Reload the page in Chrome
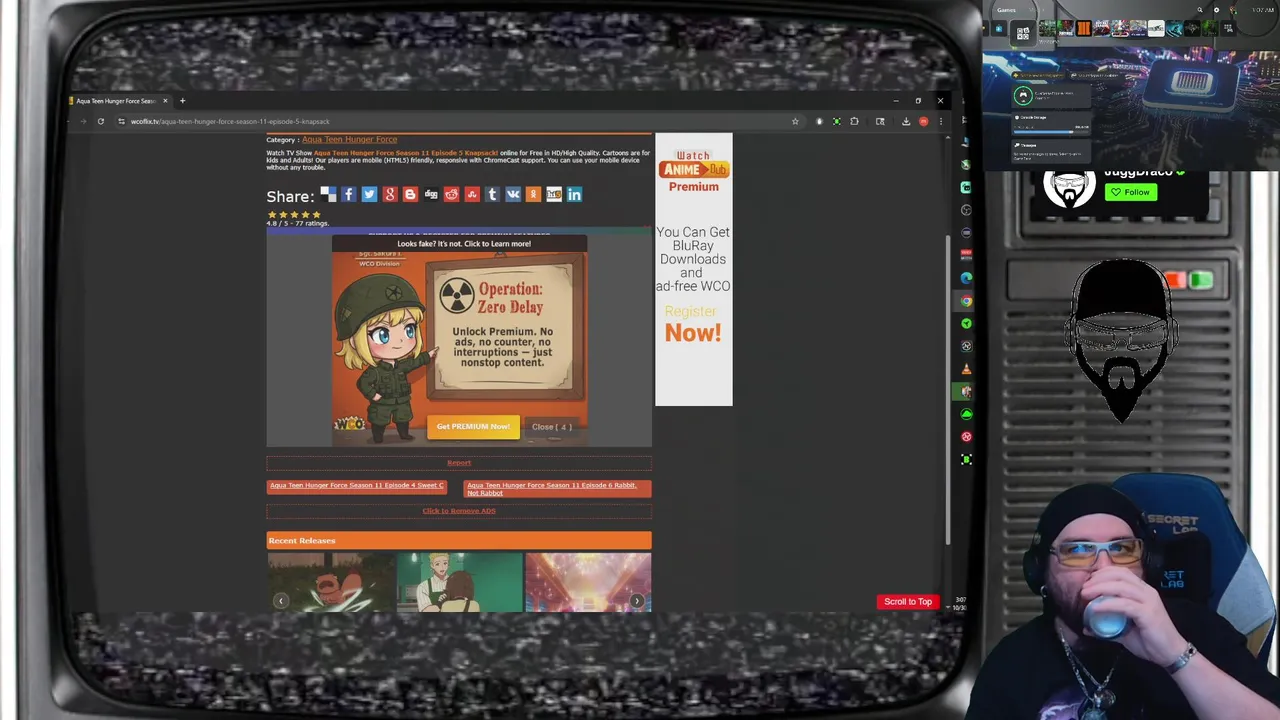 coord(100,121)
